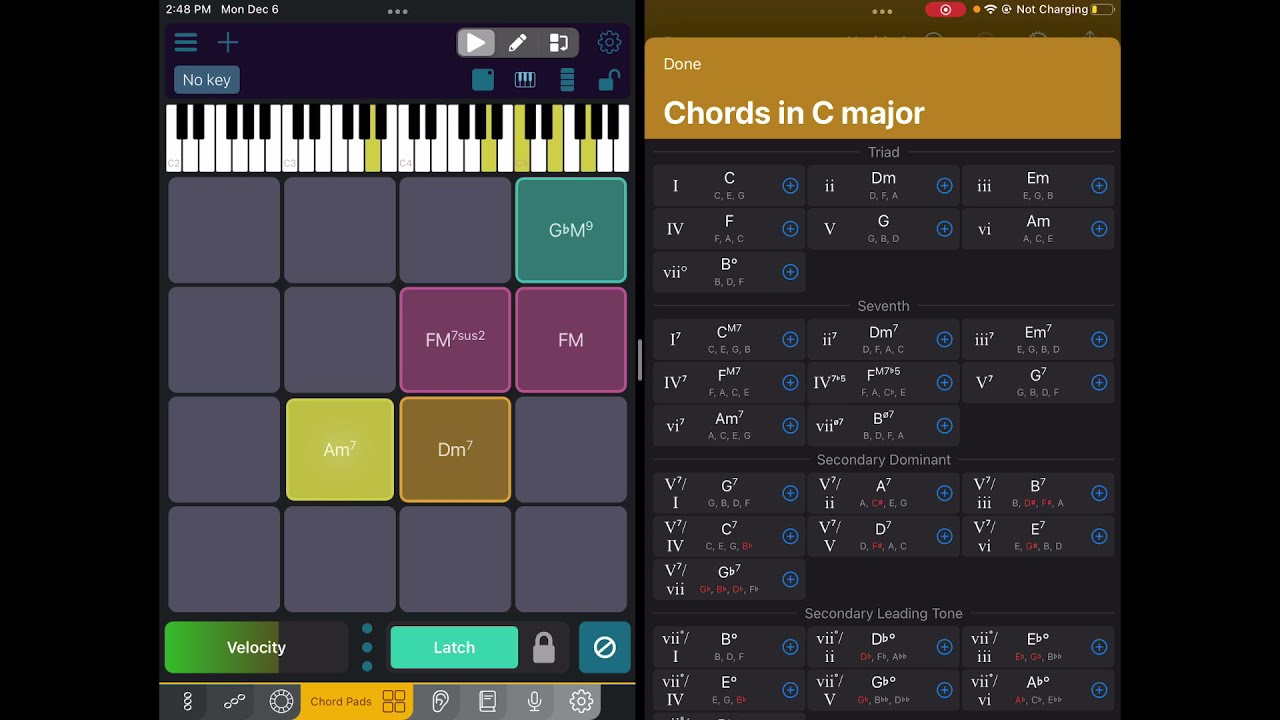Add the FM7 seventh chord
Screen dimensions: 1280x720
(790, 383)
